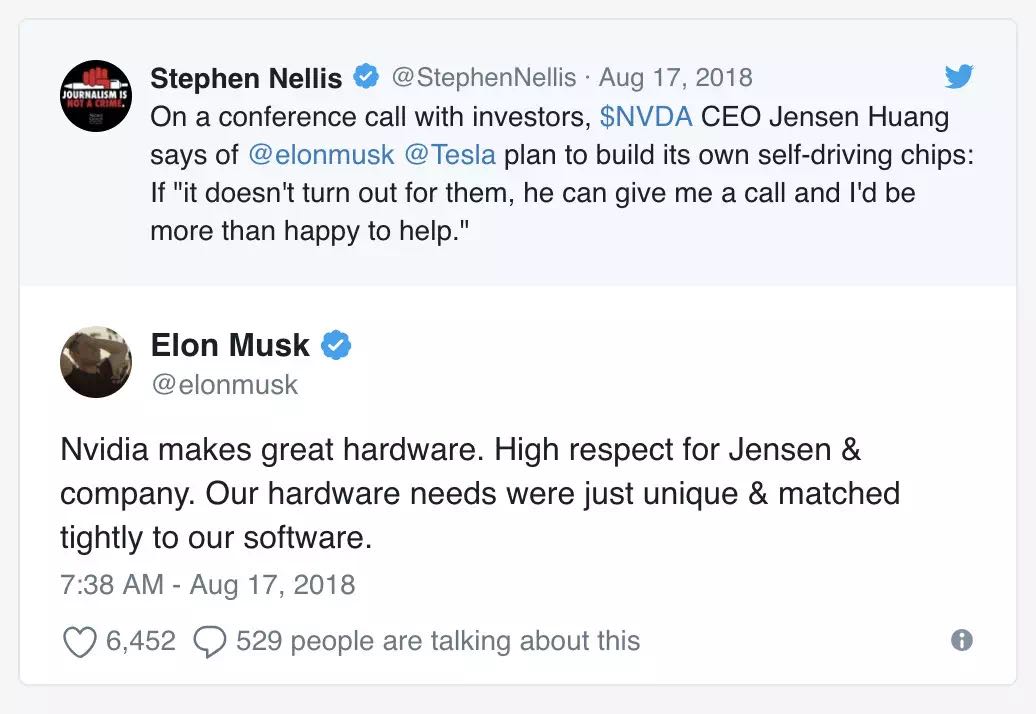Click the Elon Musk display name

230,346
